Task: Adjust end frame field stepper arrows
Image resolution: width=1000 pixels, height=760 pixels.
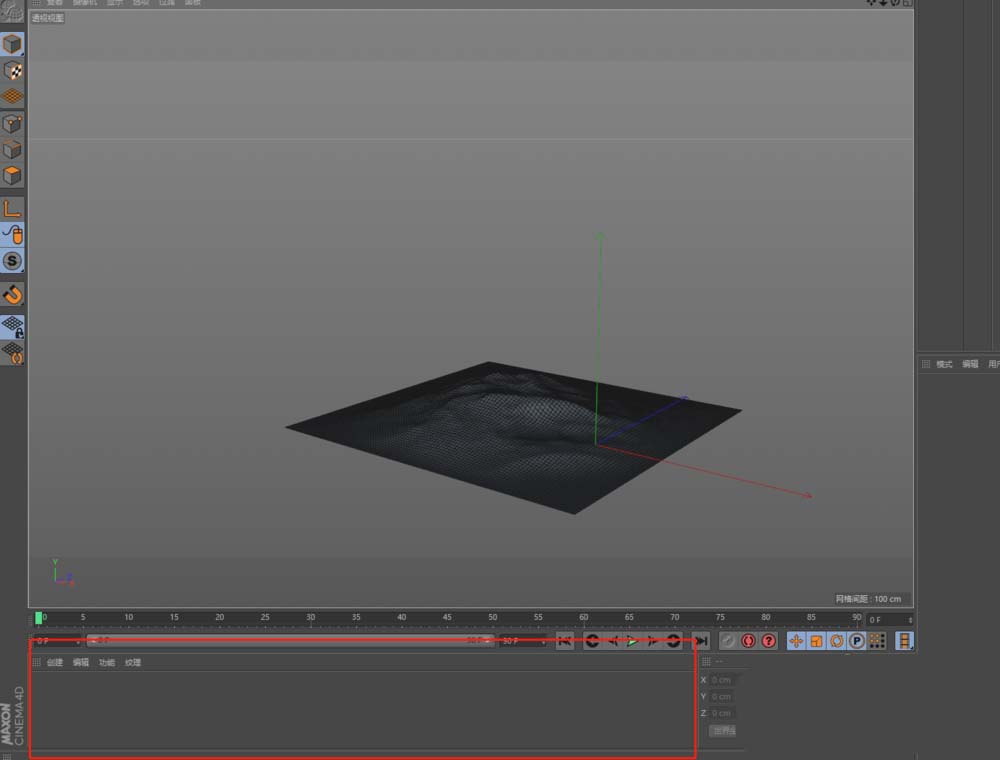Action: coord(543,641)
